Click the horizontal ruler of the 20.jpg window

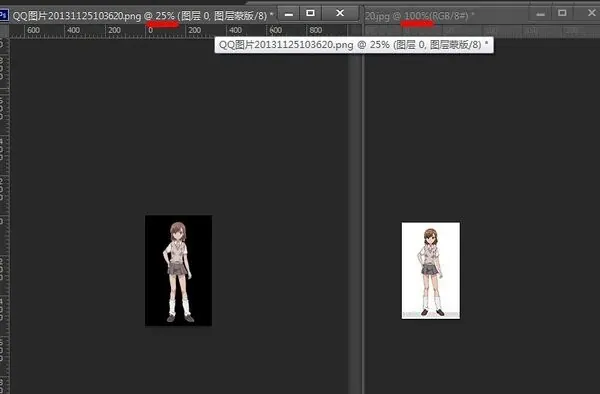(482, 31)
